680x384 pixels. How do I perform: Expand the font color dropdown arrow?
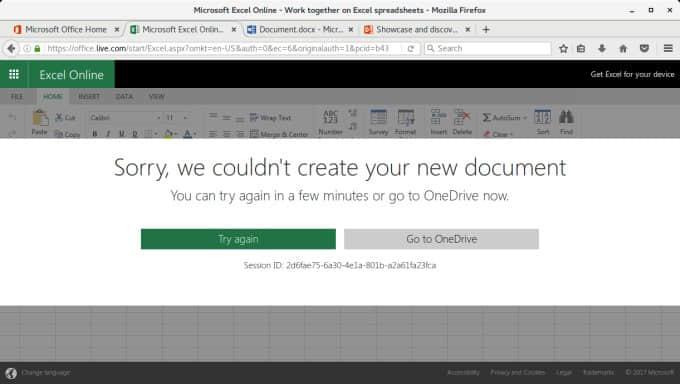[195, 134]
